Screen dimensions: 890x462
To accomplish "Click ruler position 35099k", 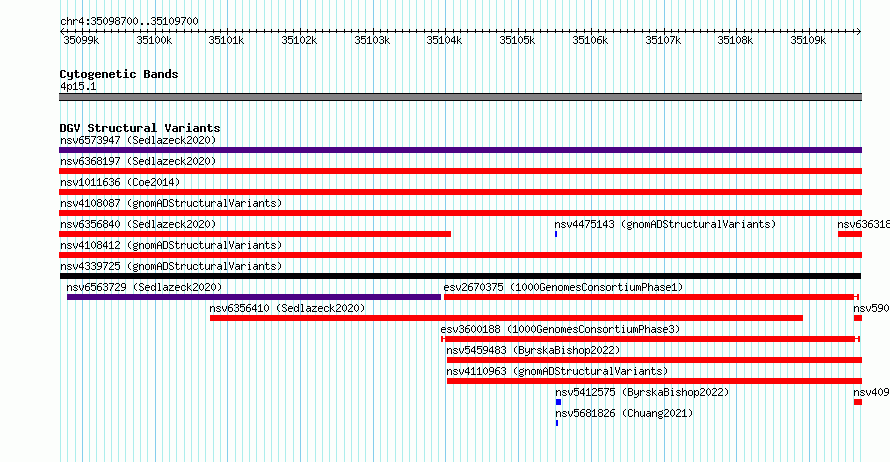I will (81, 40).
